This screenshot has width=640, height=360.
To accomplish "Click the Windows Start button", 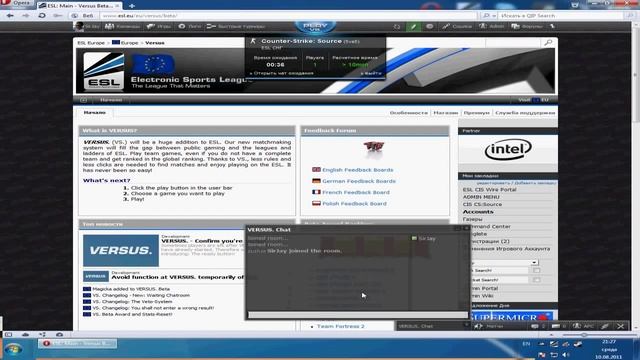I will click(x=13, y=350).
